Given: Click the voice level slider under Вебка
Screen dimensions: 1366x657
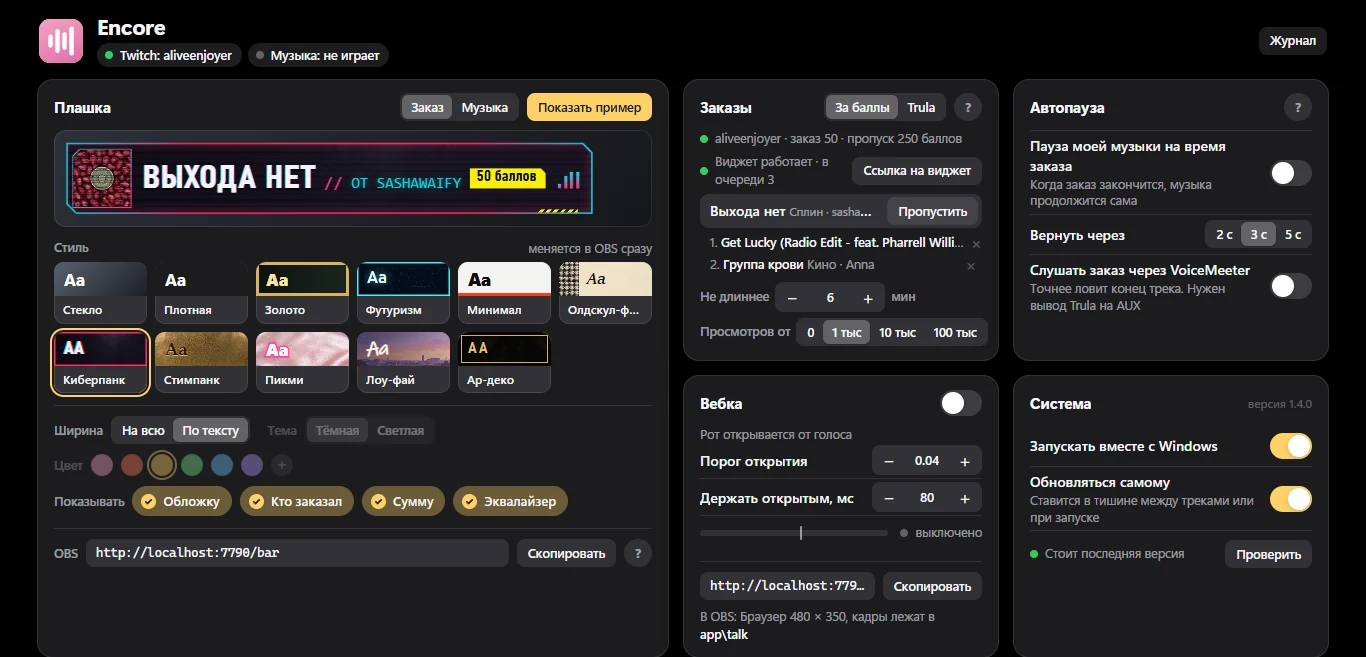Looking at the screenshot, I should click(794, 533).
